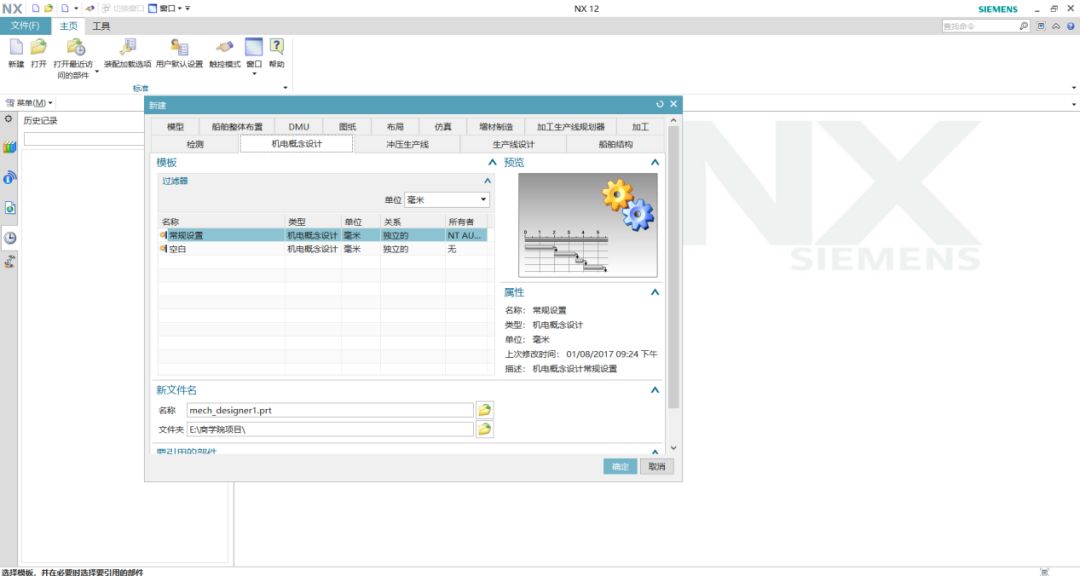Click the 窗口 window ribbon icon

(x=254, y=47)
